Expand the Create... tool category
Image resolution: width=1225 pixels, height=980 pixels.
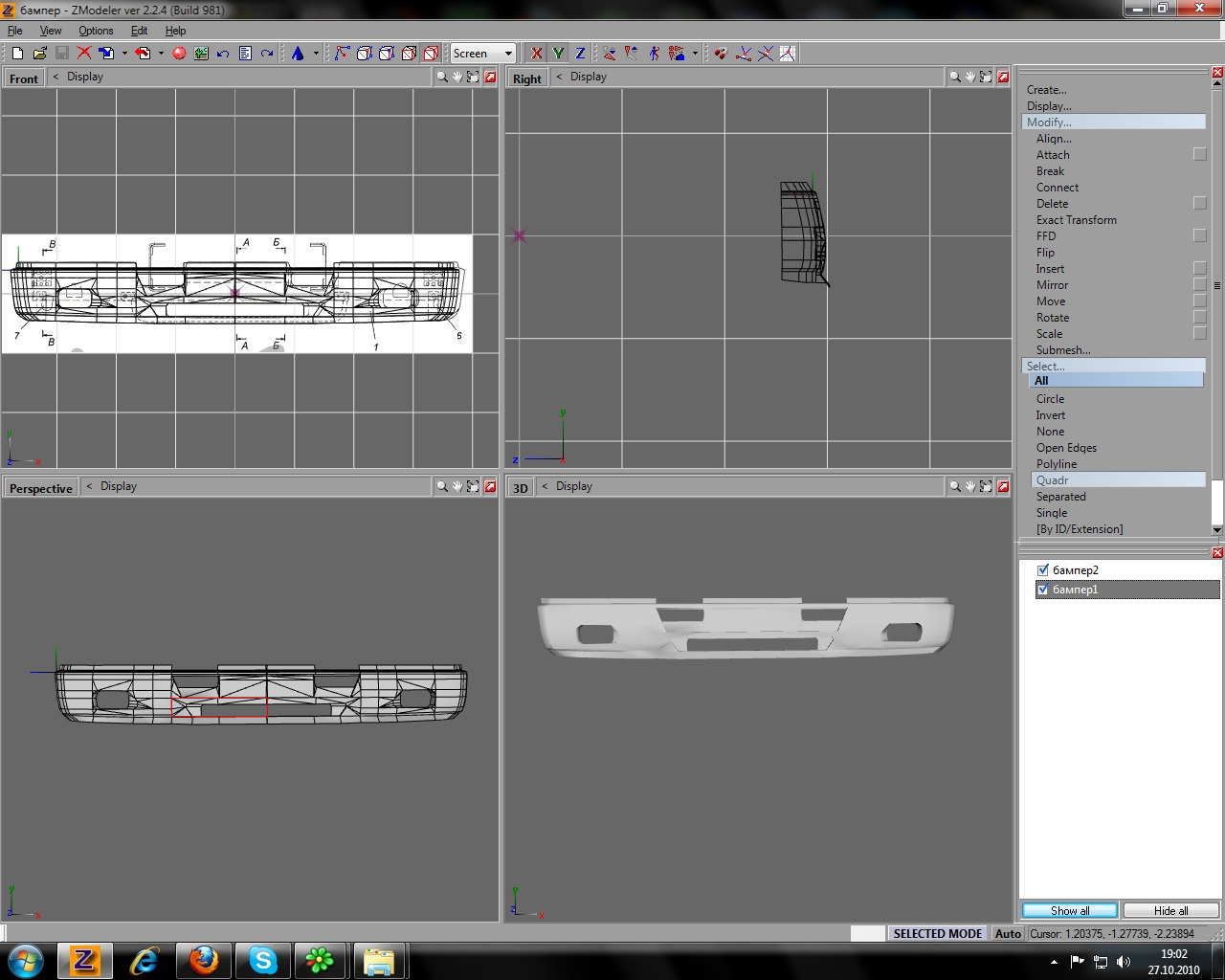tap(1046, 90)
